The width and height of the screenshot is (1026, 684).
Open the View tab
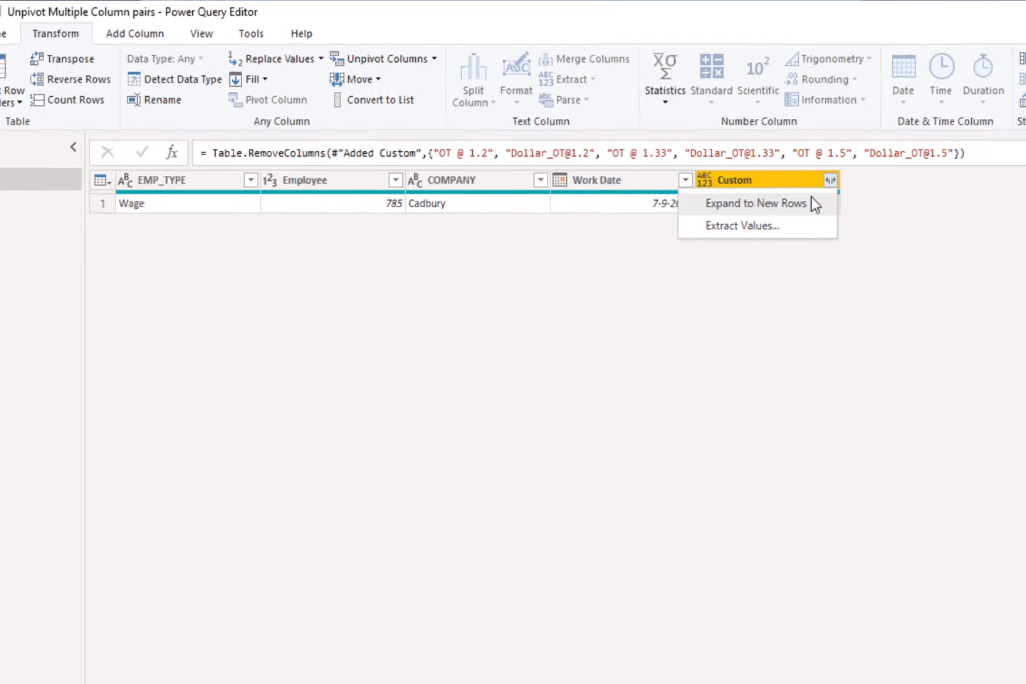click(x=202, y=33)
